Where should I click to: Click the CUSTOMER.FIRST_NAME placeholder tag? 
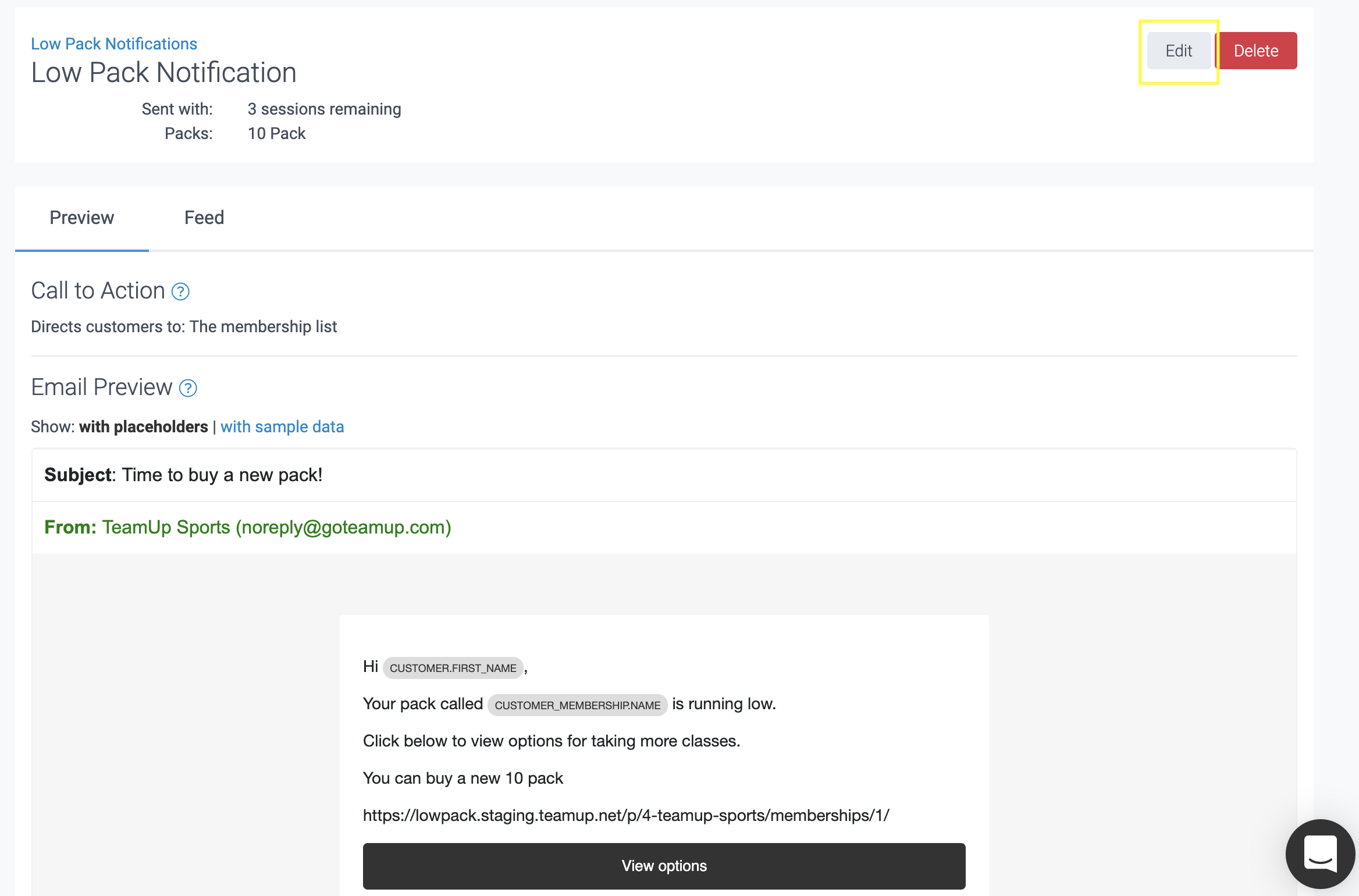tap(453, 668)
